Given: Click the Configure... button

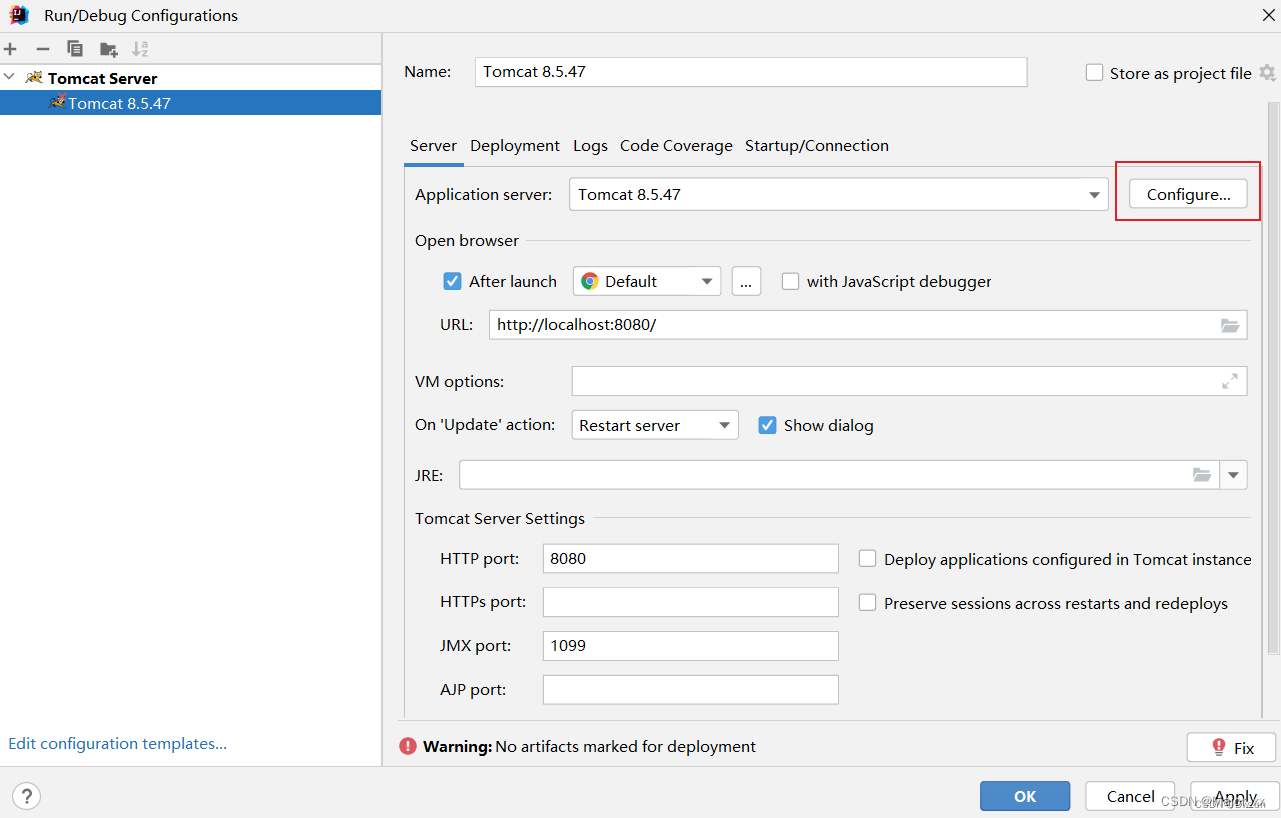Looking at the screenshot, I should tap(1188, 194).
